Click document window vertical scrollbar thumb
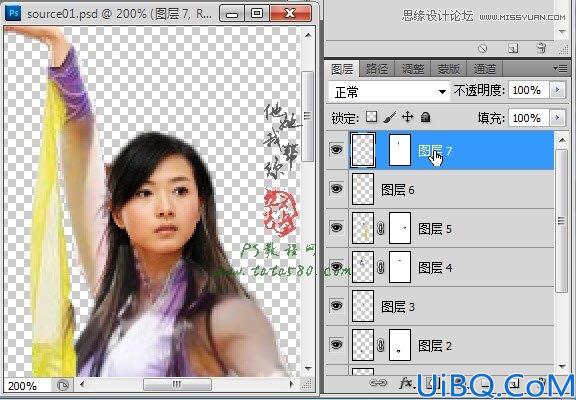Image resolution: width=576 pixels, height=400 pixels. pyautogui.click(x=307, y=116)
